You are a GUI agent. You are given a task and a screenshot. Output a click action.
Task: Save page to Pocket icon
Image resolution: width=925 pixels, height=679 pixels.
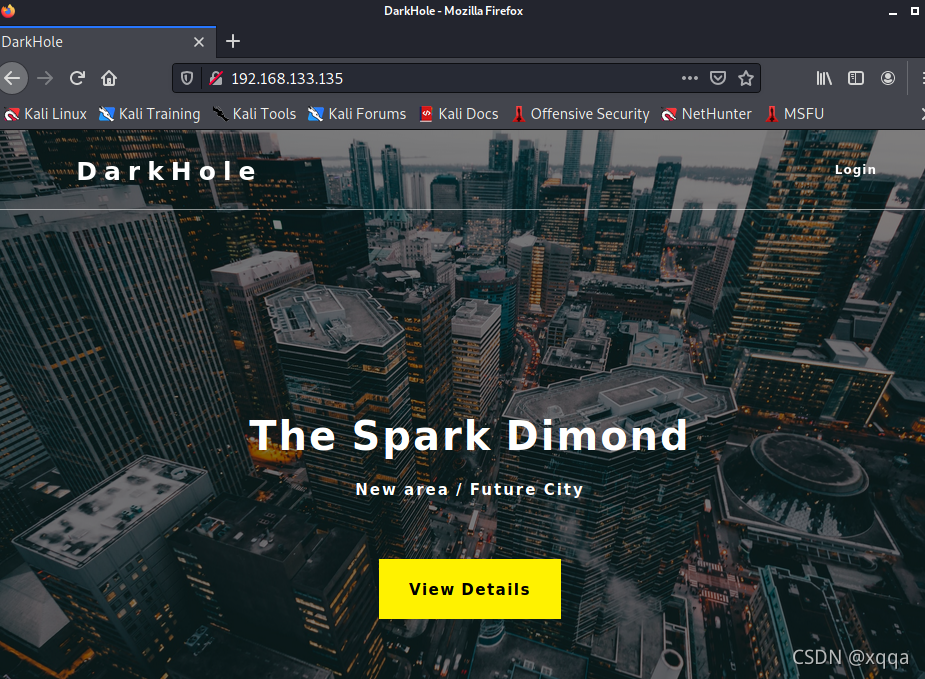pos(717,78)
